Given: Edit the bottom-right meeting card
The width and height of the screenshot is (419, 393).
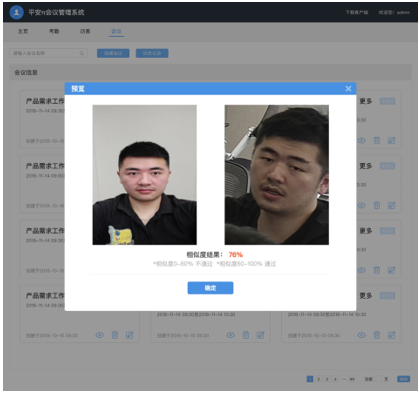Looking at the screenshot, I should pyautogui.click(x=391, y=335).
